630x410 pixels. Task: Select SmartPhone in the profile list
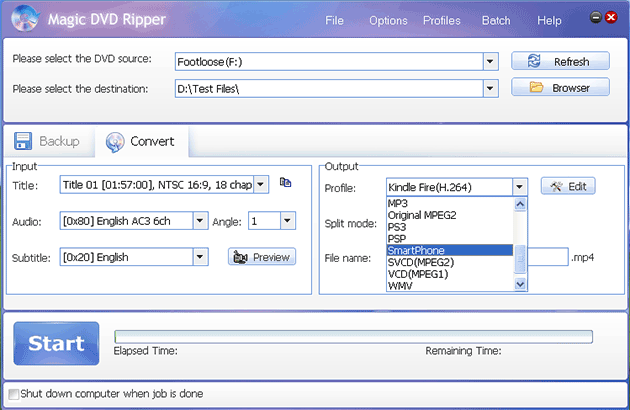[x=450, y=250]
